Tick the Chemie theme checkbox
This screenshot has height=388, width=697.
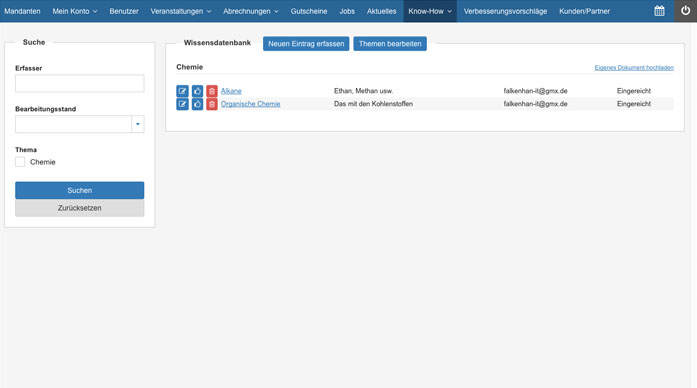click(20, 162)
